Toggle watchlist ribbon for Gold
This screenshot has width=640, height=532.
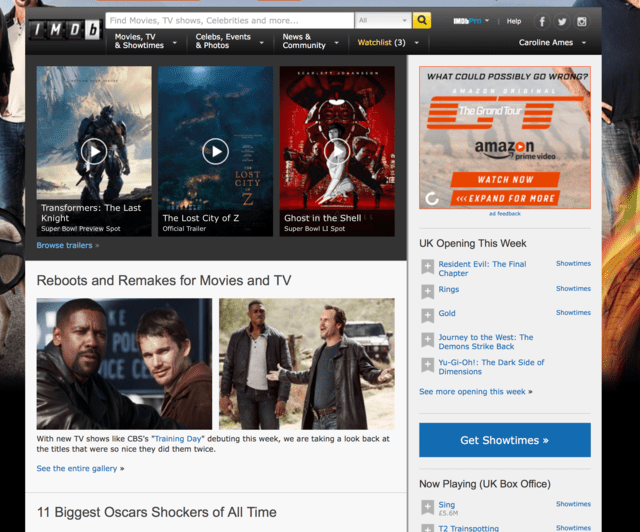427,315
